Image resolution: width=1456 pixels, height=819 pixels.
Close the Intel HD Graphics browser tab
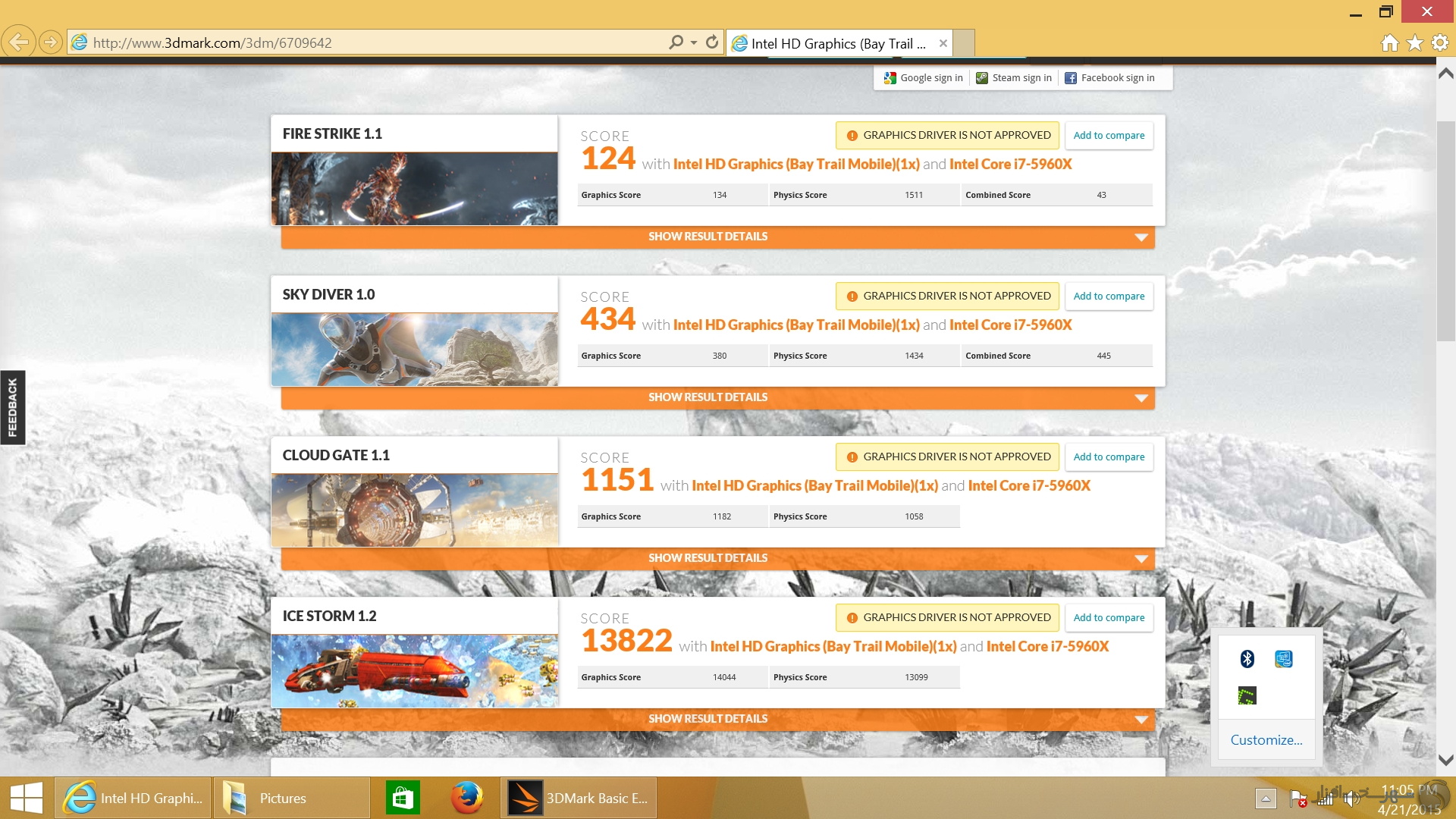pyautogui.click(x=943, y=43)
